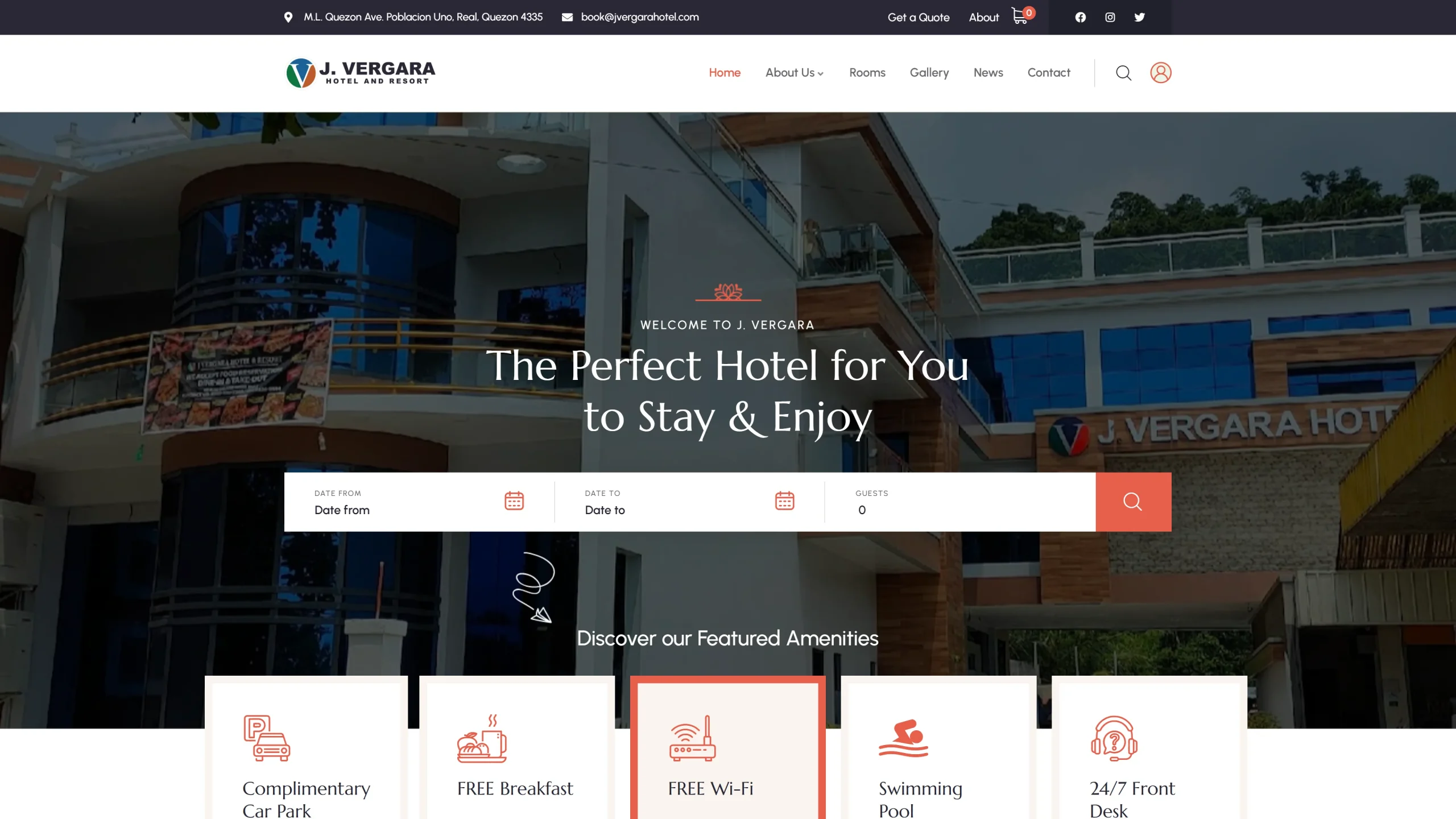Screen dimensions: 1456x819
Task: Select the Rooms menu item
Action: coord(866,72)
